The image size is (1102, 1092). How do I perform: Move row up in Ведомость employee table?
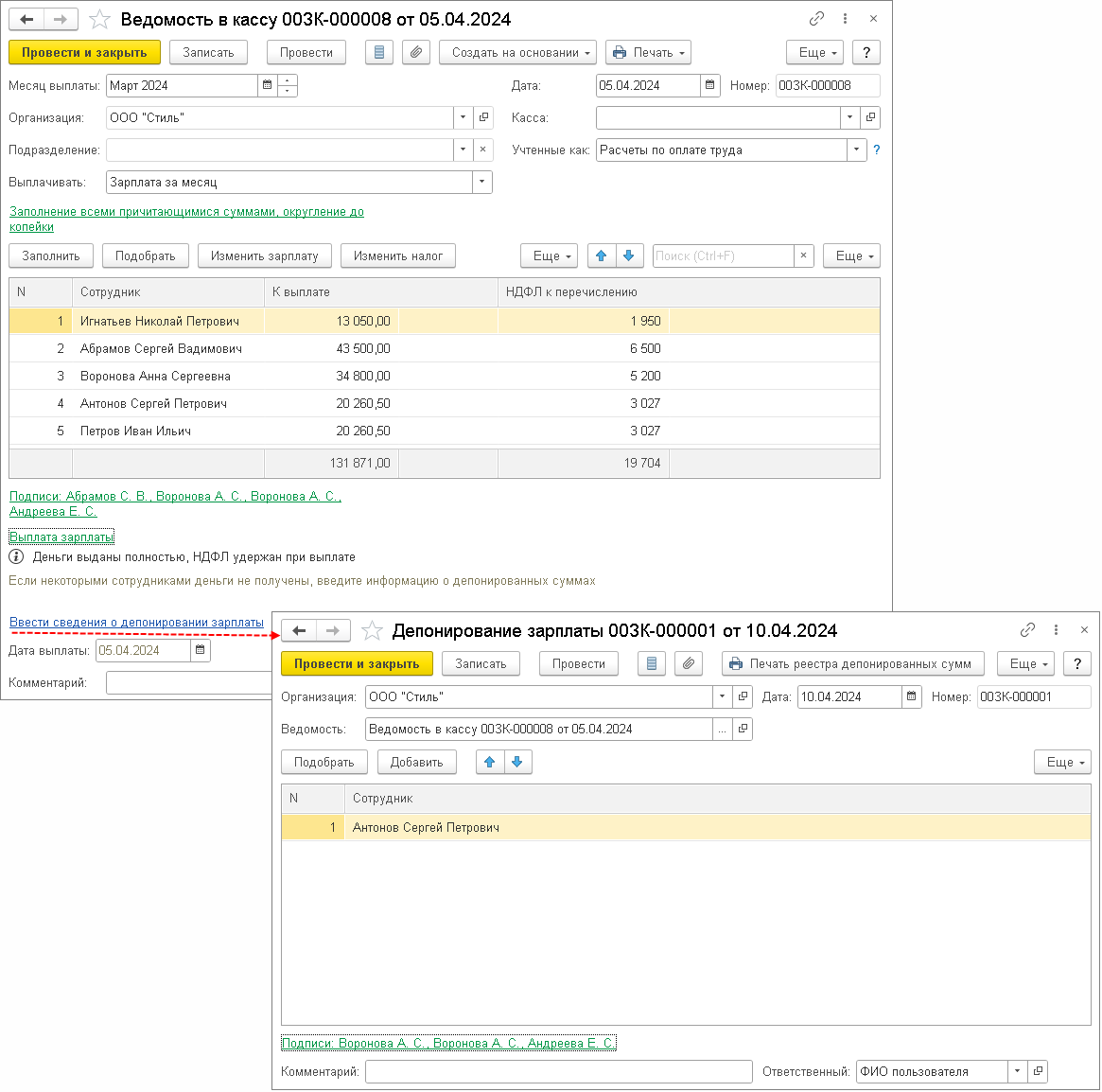point(601,255)
